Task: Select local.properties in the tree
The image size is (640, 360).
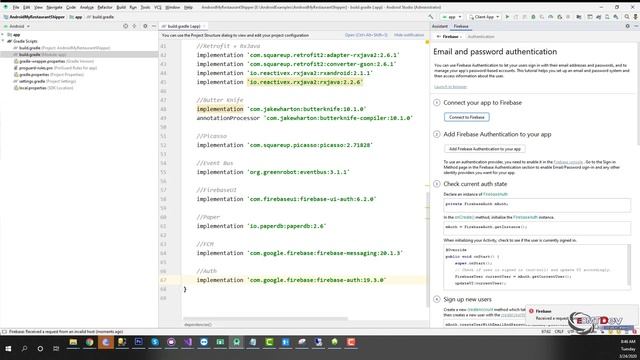Action: tap(43, 88)
